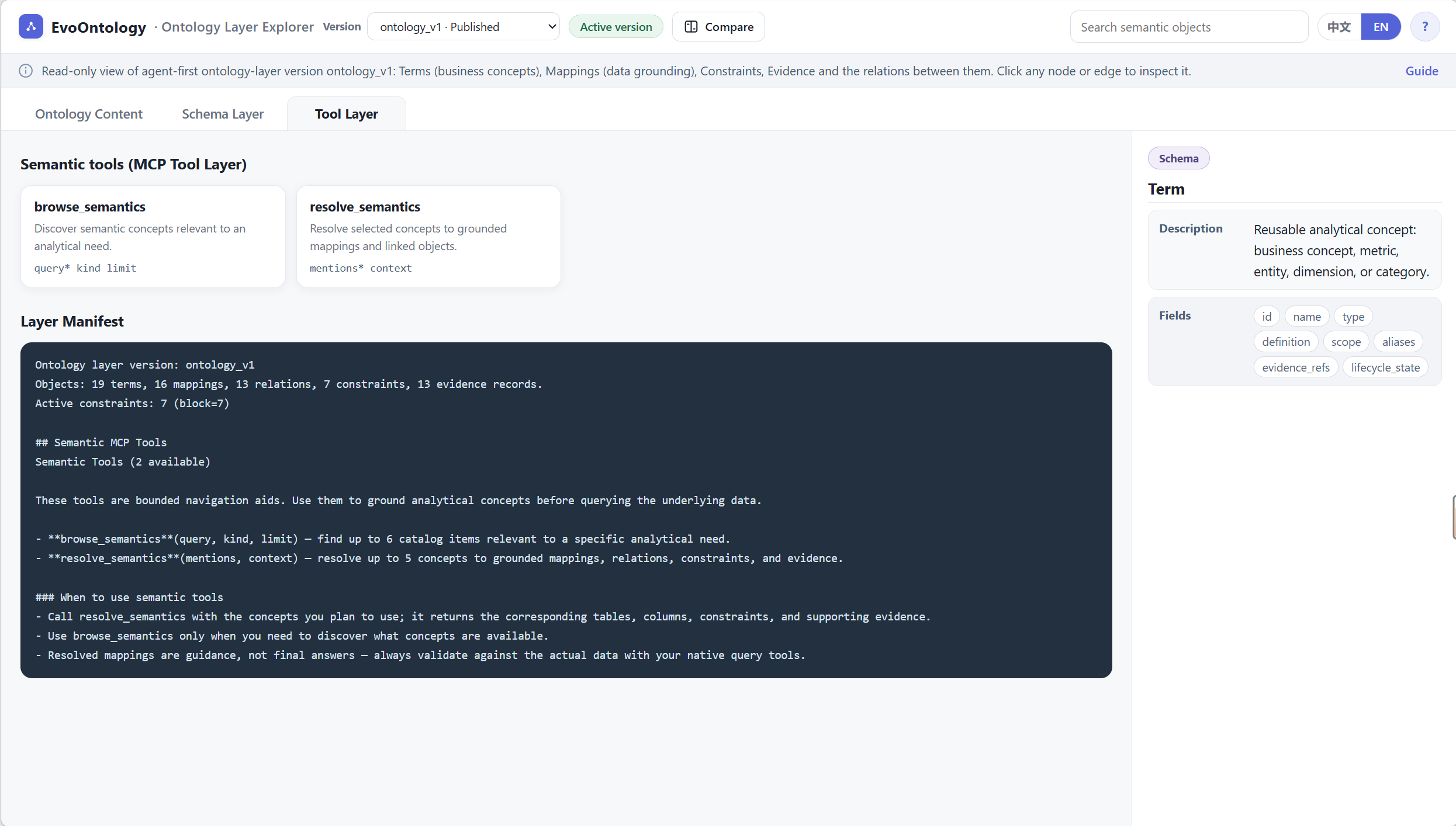Click the 'query* kind limit' parameter text
The height and width of the screenshot is (826, 1456).
coord(85,268)
